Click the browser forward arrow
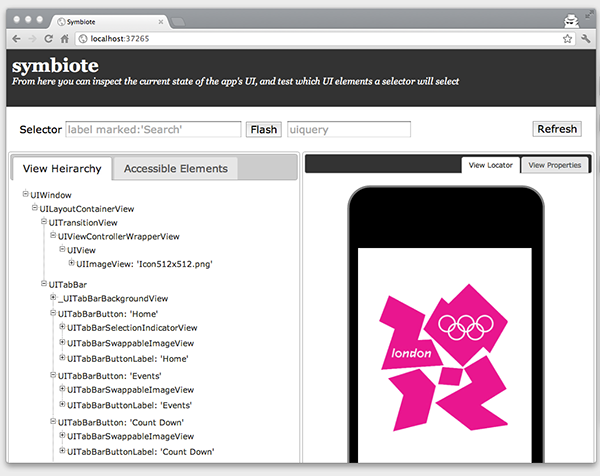600x476 pixels. click(33, 39)
